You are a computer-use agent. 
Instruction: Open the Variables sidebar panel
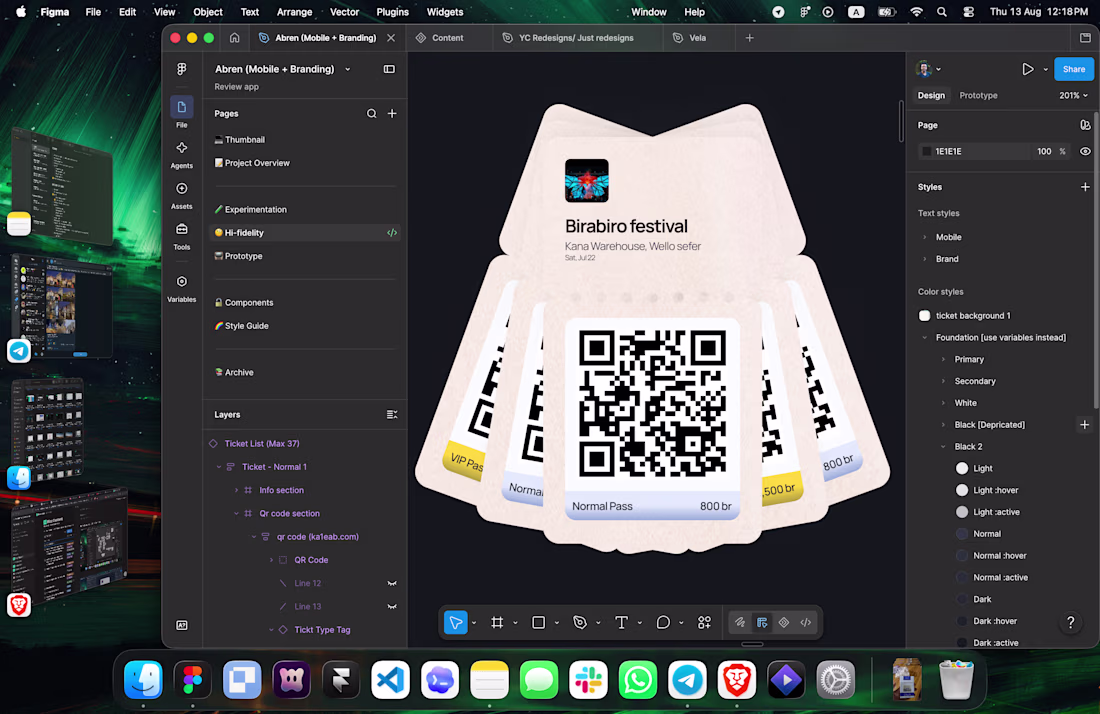[182, 281]
